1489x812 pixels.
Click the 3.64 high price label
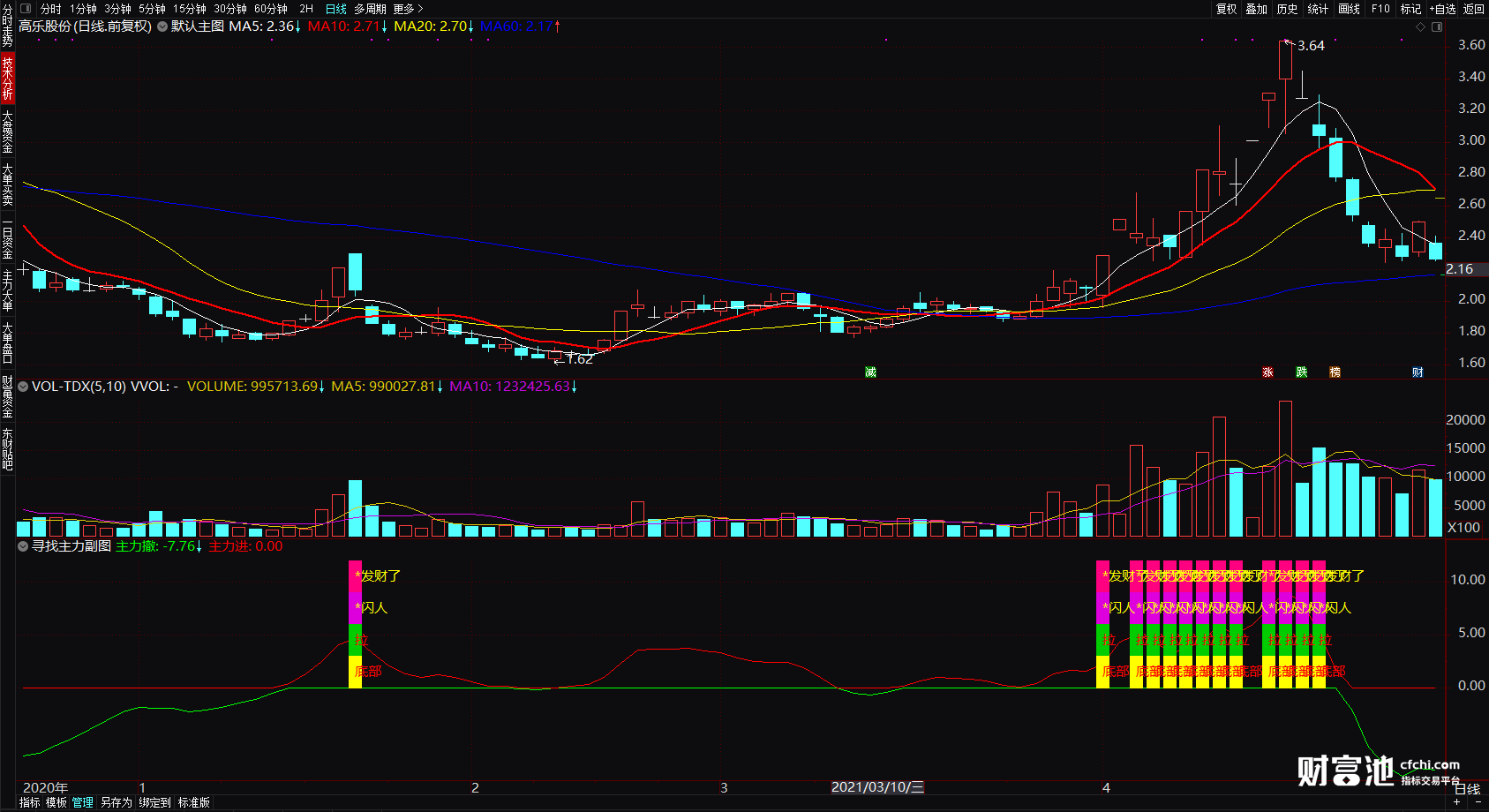click(x=1311, y=46)
